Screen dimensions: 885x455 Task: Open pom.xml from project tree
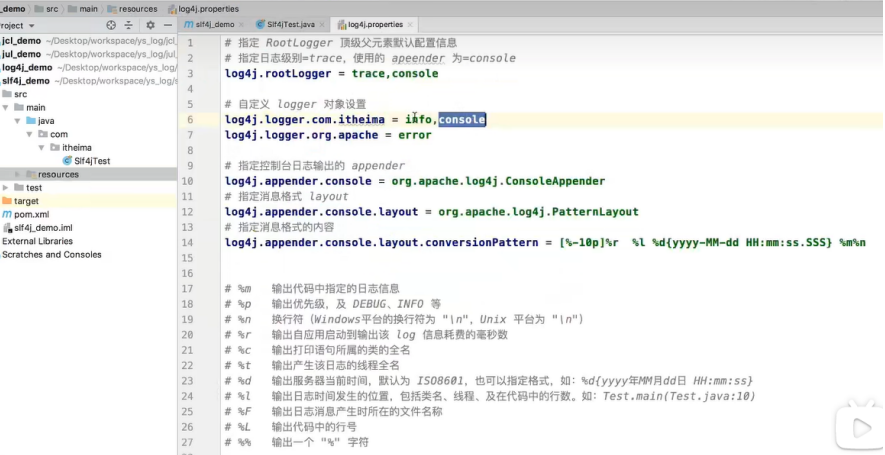point(32,215)
